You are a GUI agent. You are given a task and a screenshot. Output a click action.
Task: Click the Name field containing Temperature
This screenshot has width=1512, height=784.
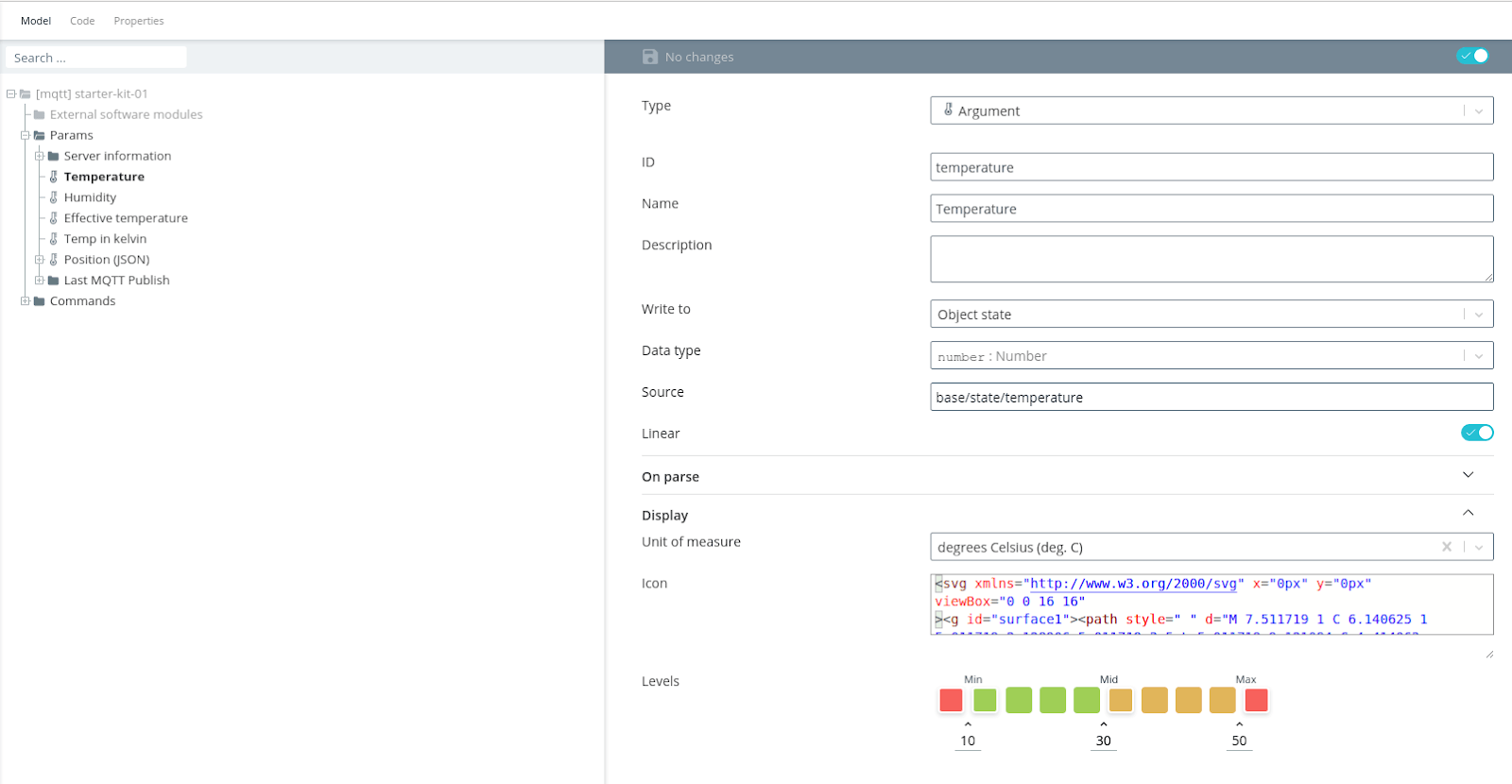tap(1211, 209)
